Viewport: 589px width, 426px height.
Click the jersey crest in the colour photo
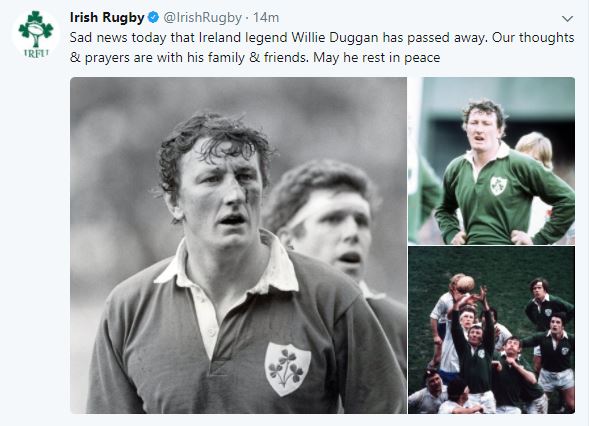(498, 185)
